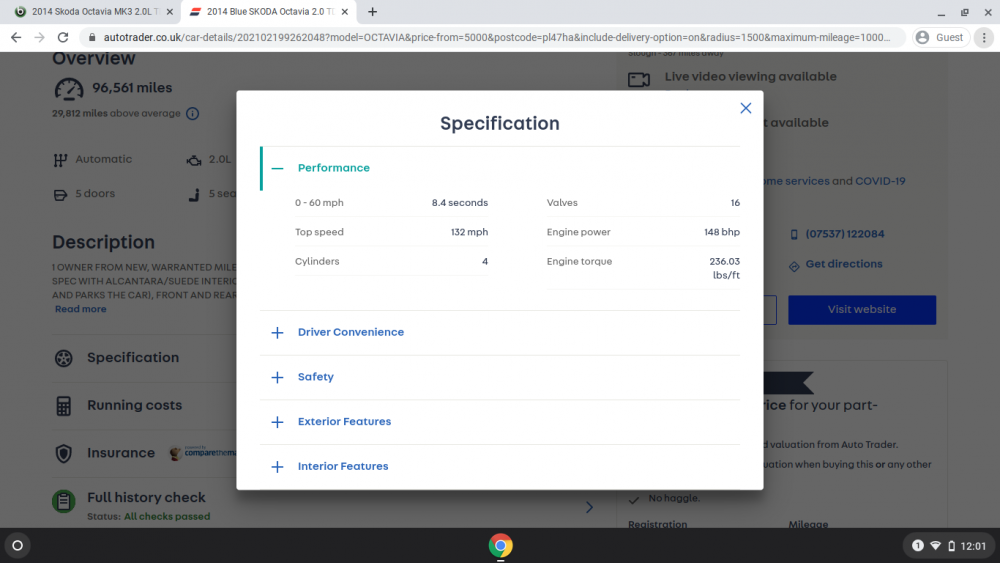Open the Driver Convenience heading
This screenshot has height=563, width=1000.
coord(351,332)
